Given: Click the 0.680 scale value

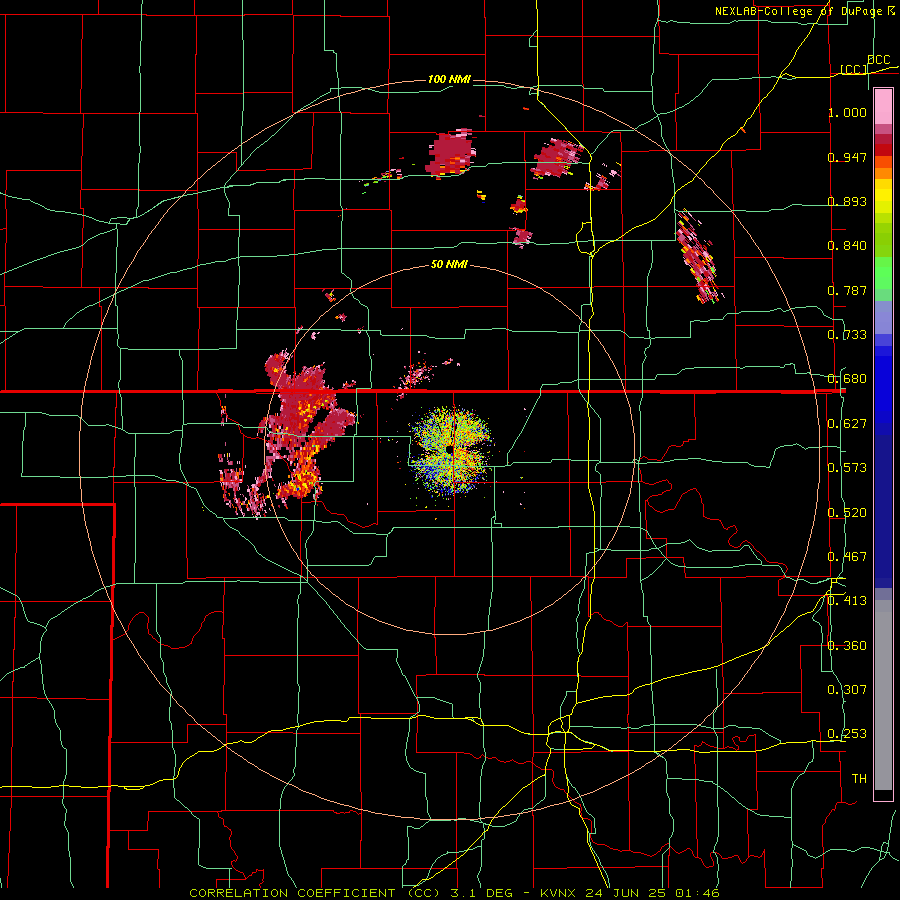Looking at the screenshot, I should click(x=847, y=379).
